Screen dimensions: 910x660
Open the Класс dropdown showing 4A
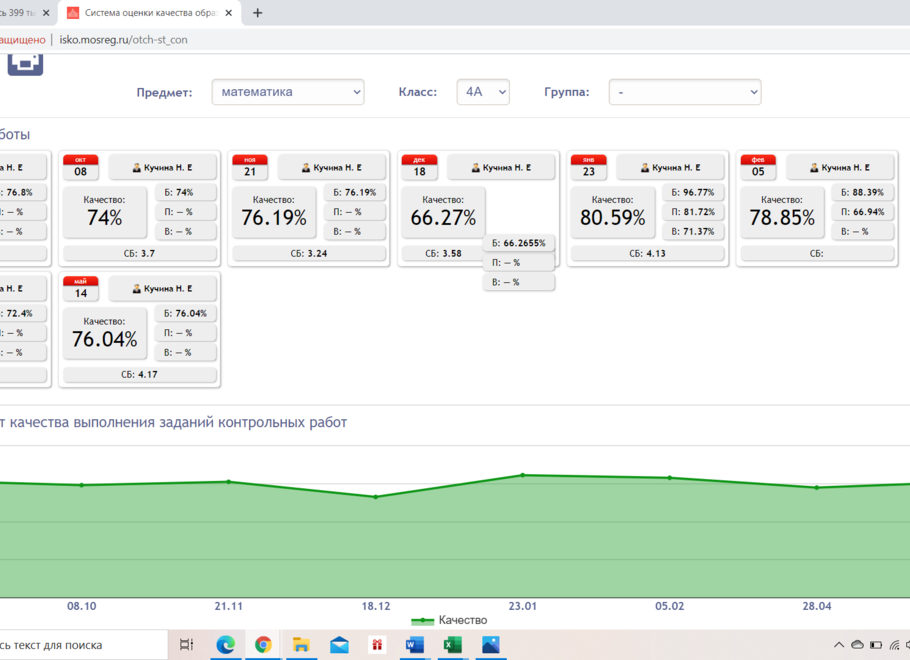coord(483,92)
